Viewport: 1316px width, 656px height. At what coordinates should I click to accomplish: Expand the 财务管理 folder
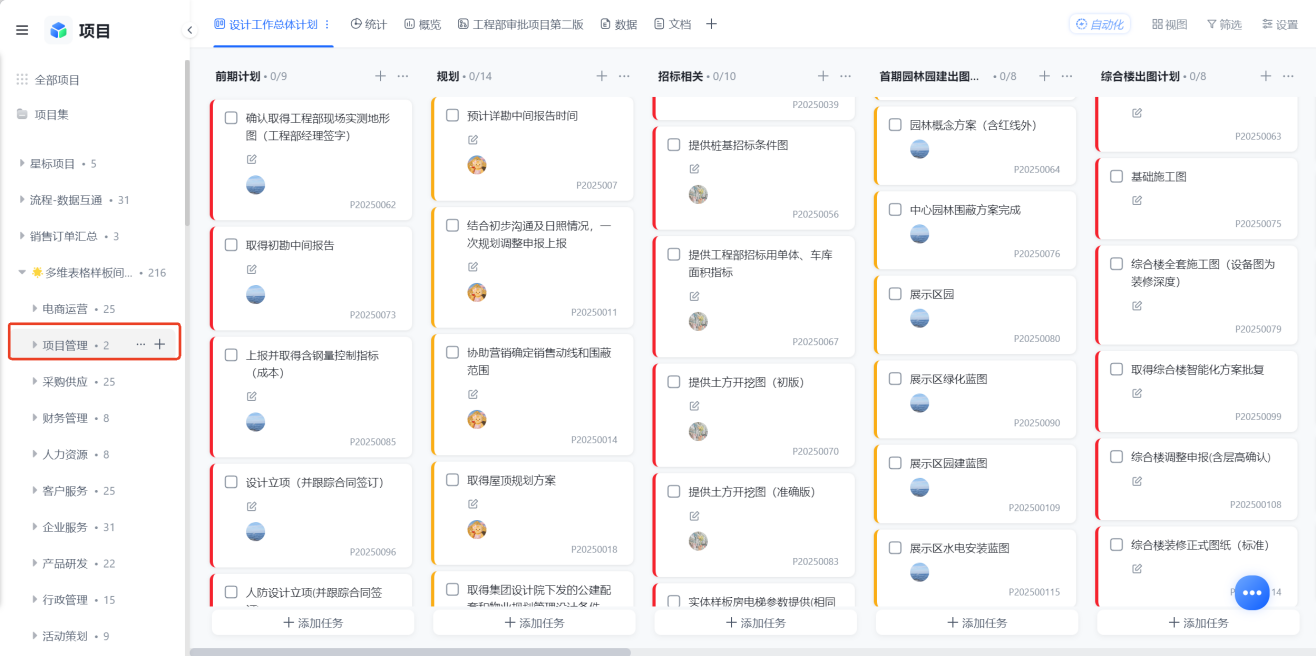click(35, 418)
